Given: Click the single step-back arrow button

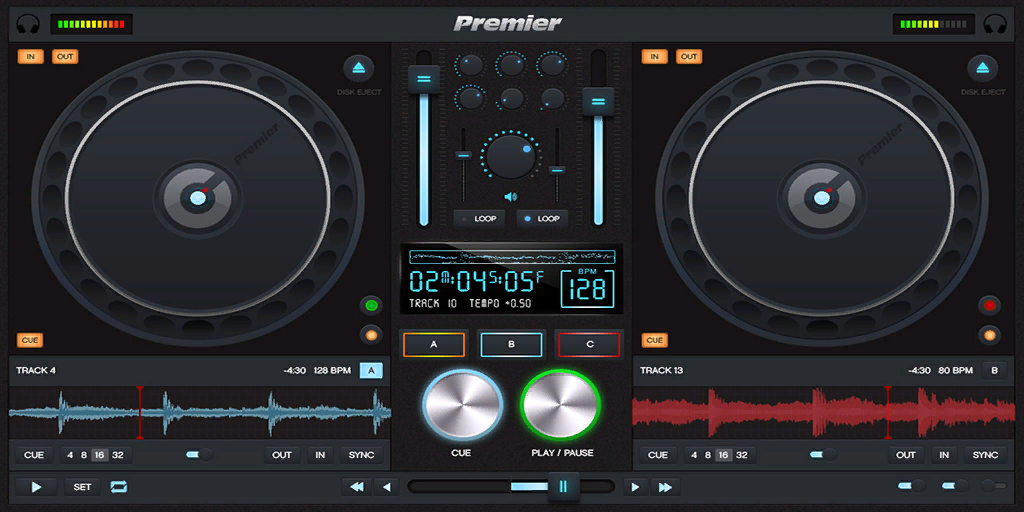Looking at the screenshot, I should coord(387,487).
